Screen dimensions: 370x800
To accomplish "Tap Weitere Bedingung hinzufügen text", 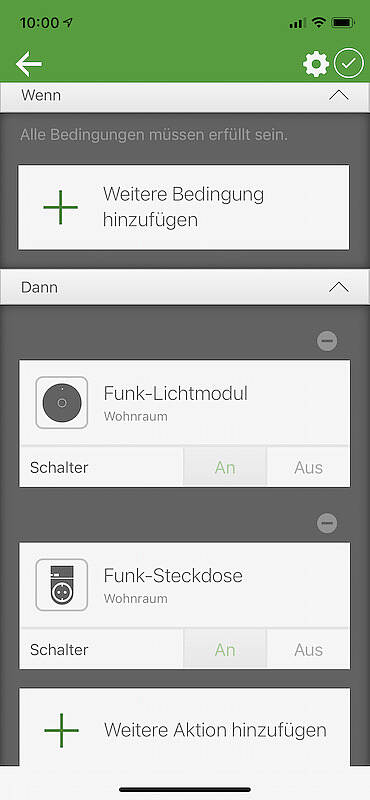I will [183, 207].
